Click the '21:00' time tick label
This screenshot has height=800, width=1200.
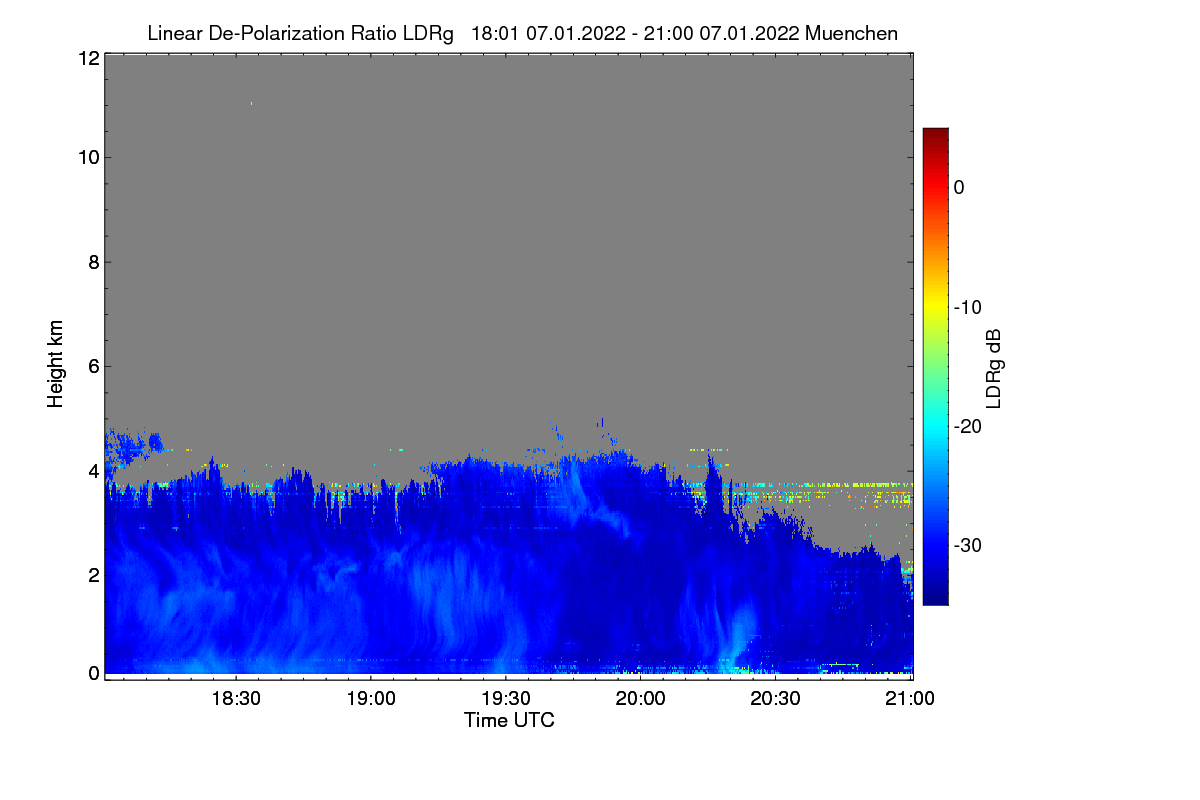tap(910, 699)
